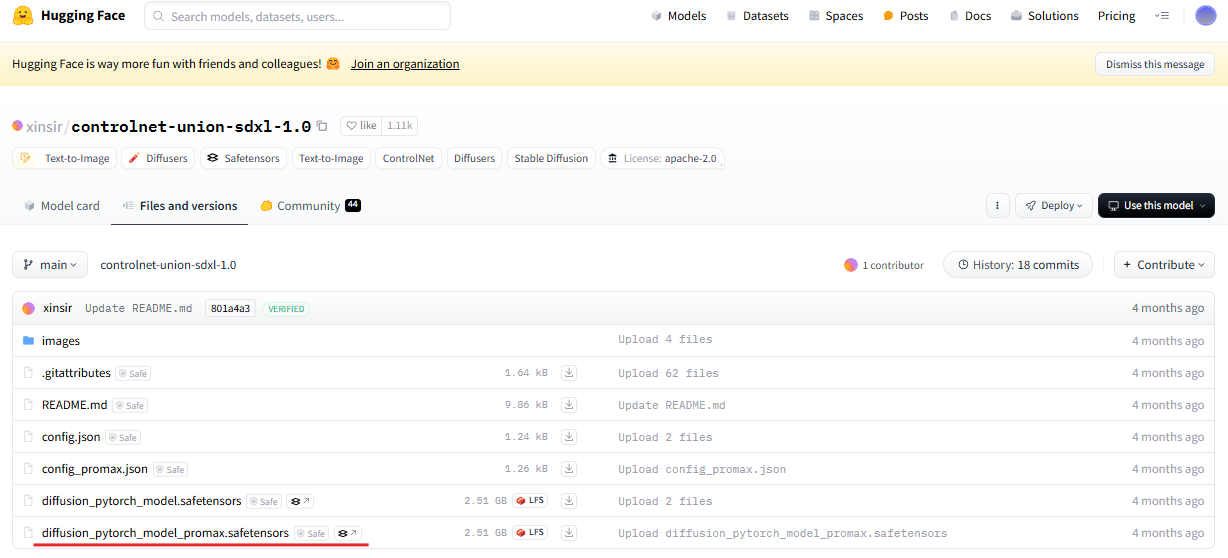The height and width of the screenshot is (558, 1228).
Task: Click the VERIFIED badge on commit row
Action: pos(286,309)
